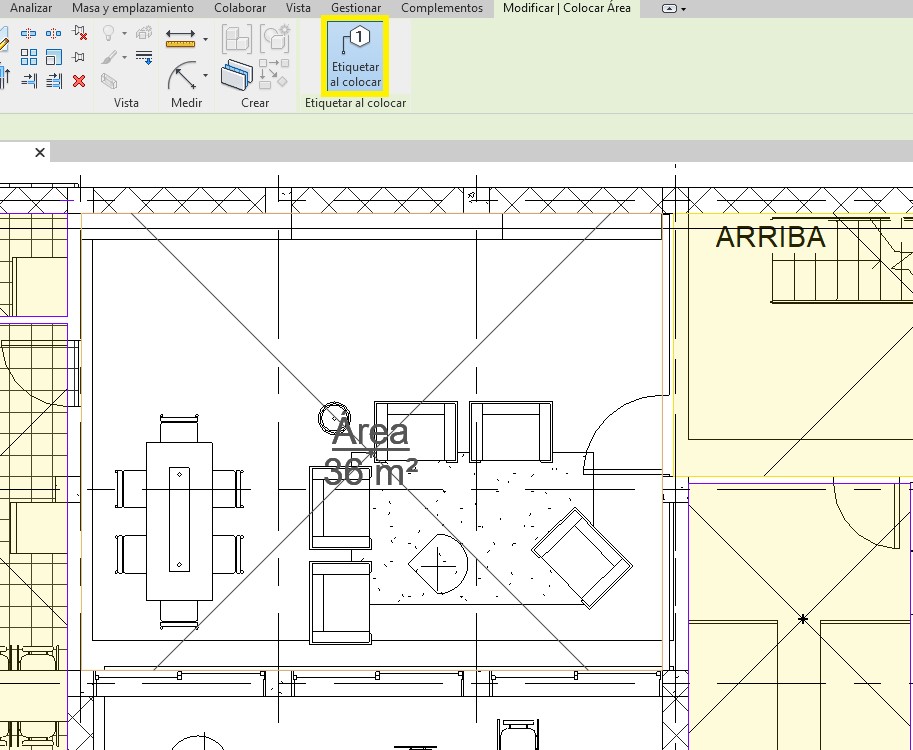This screenshot has width=913, height=750.
Task: Open the aligned dimension dropdown arrow
Action: click(x=206, y=40)
